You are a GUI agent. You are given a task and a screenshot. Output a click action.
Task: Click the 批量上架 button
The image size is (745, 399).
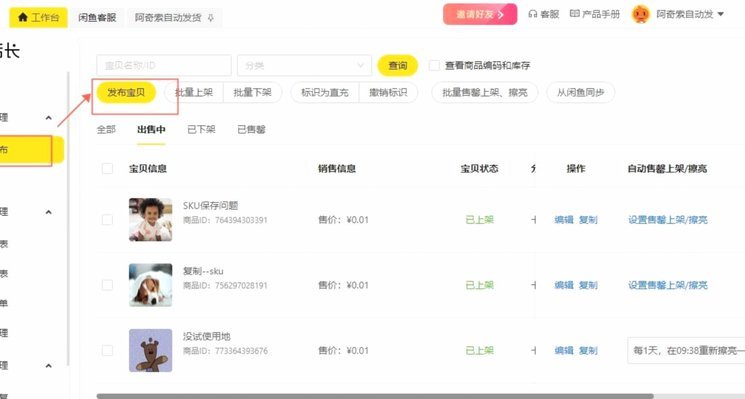click(x=193, y=92)
